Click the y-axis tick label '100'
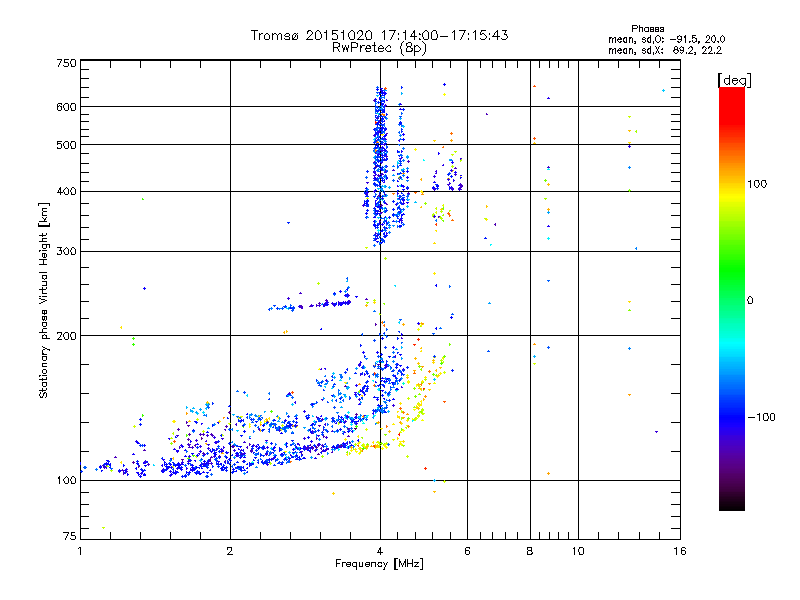Screen dimensions: 800x600 tap(67, 481)
